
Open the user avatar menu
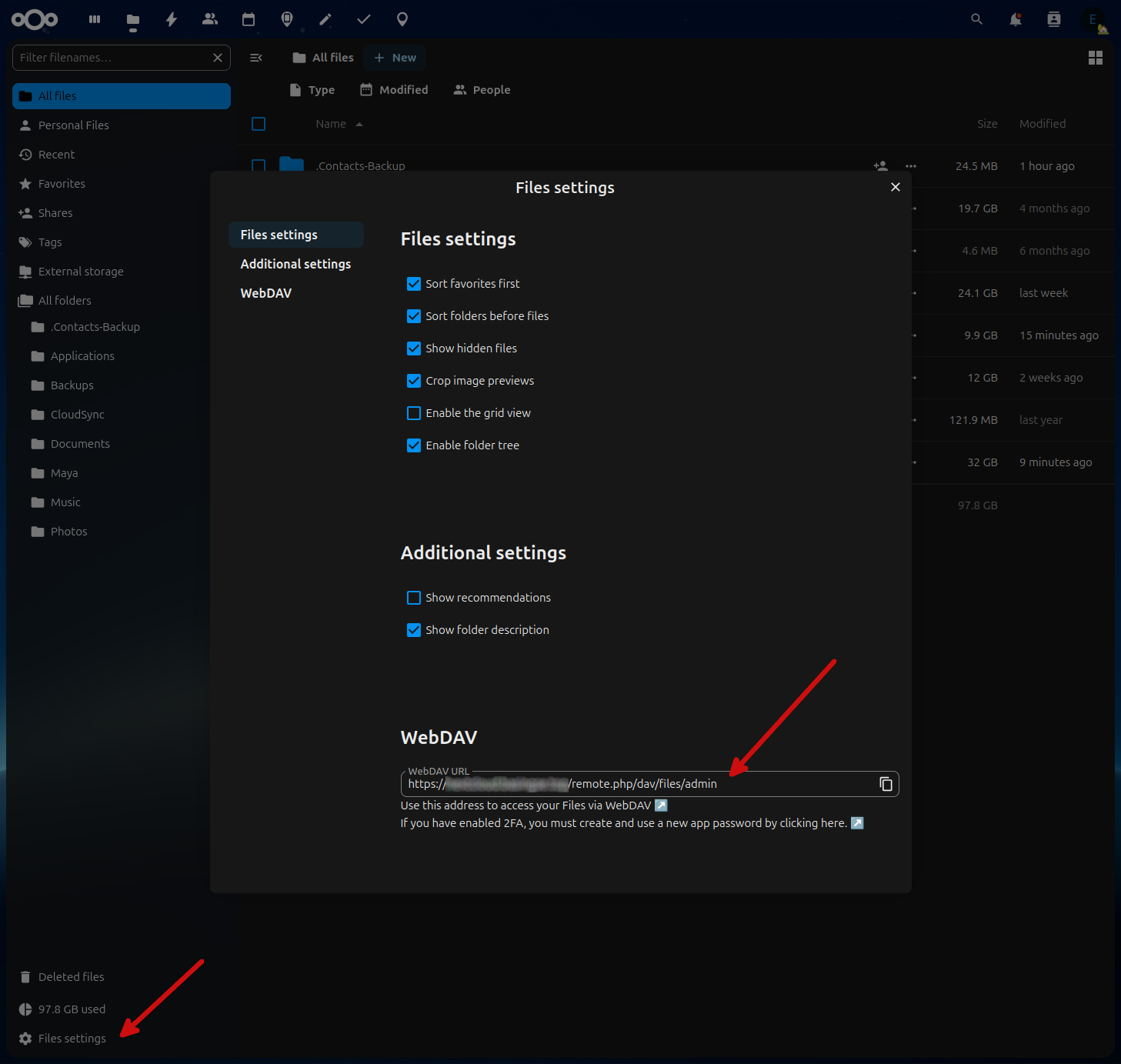(x=1093, y=19)
